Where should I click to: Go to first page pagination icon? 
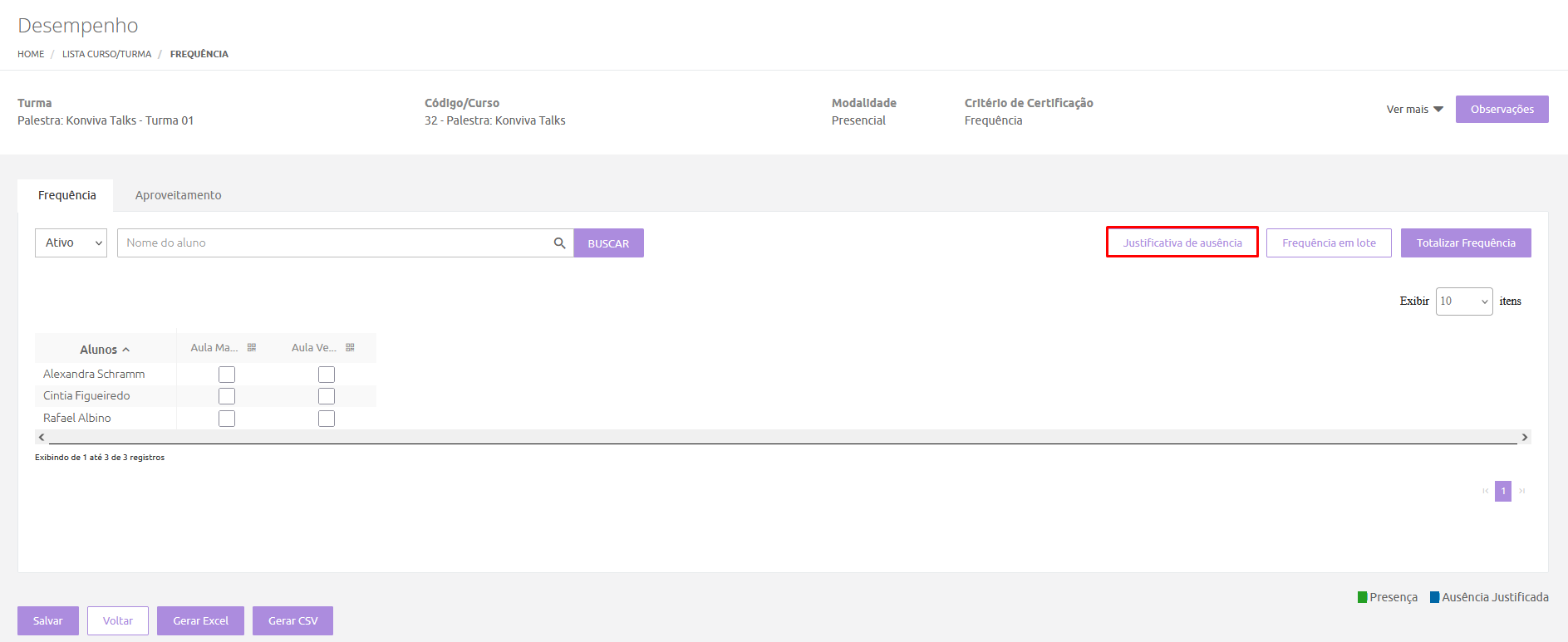[x=1485, y=491]
